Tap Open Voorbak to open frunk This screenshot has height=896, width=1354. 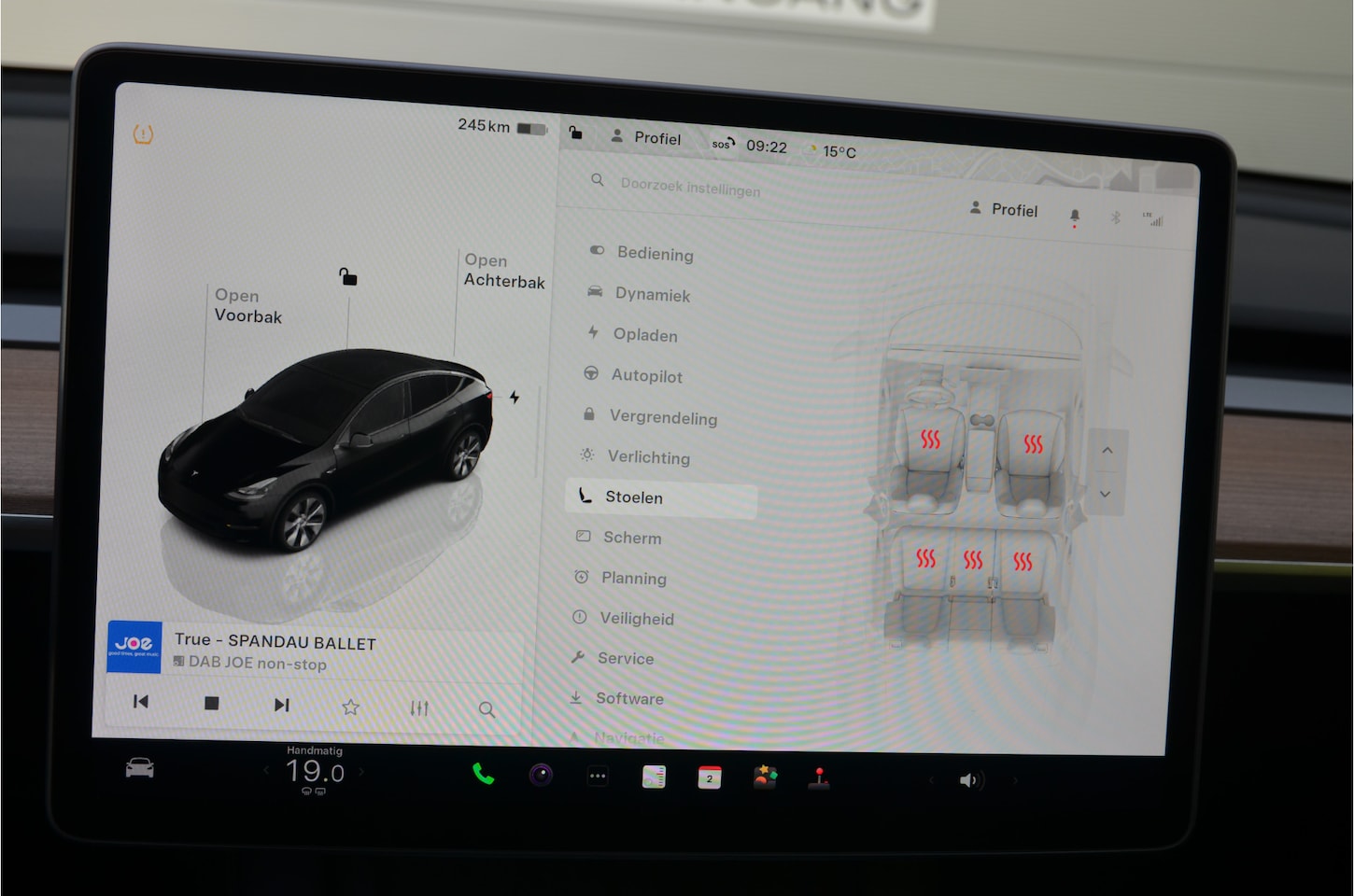pos(247,306)
